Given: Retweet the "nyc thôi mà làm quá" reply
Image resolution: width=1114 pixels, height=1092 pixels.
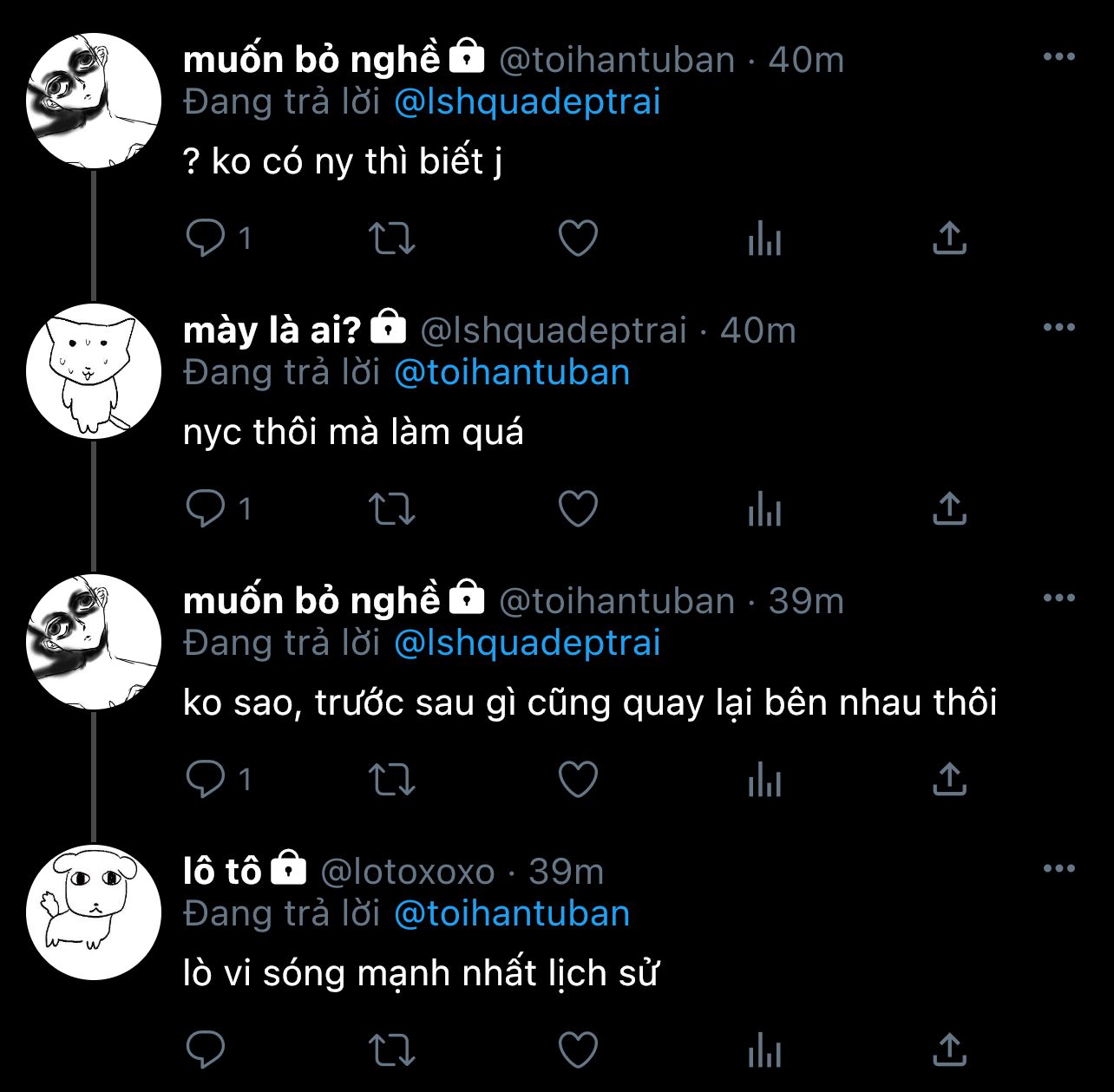Looking at the screenshot, I should click(392, 508).
